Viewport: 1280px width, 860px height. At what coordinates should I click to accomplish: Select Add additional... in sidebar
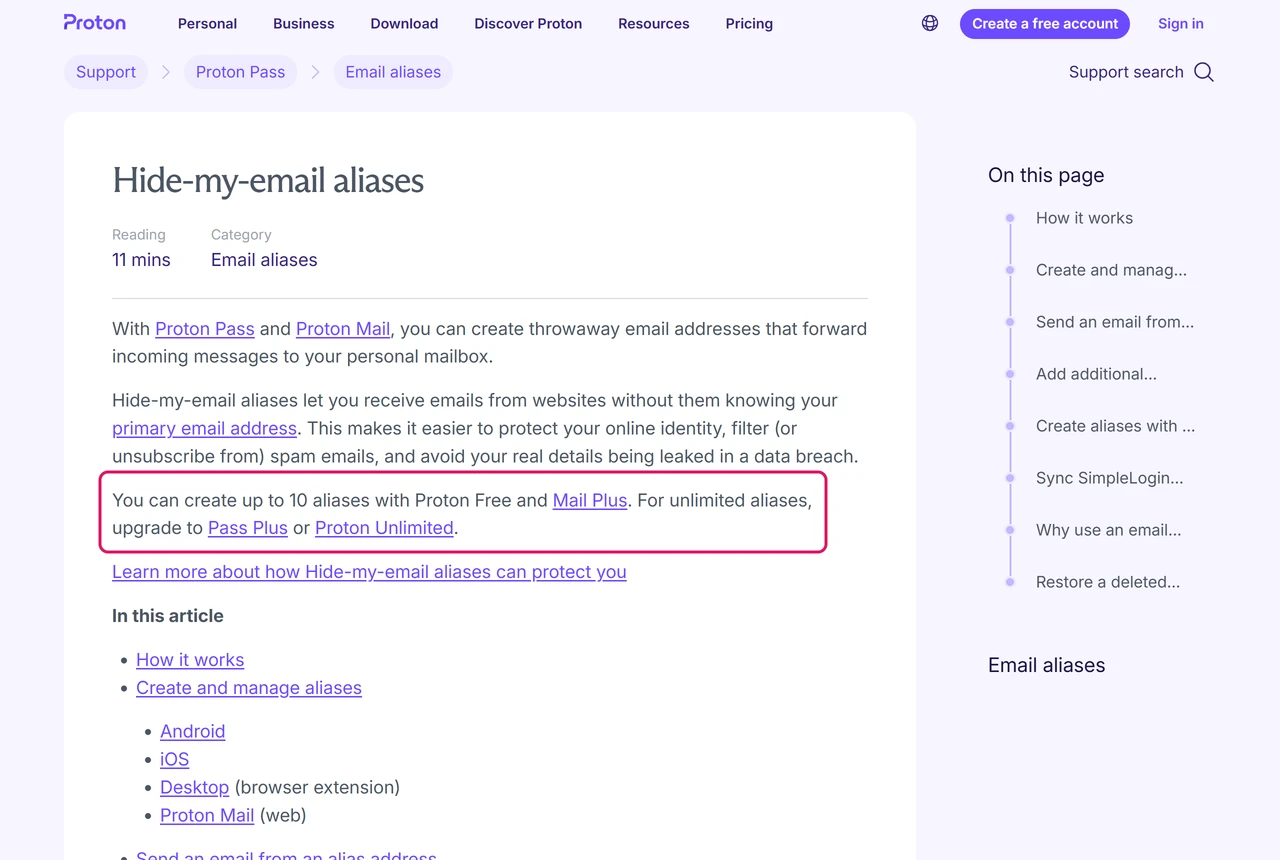click(1096, 374)
